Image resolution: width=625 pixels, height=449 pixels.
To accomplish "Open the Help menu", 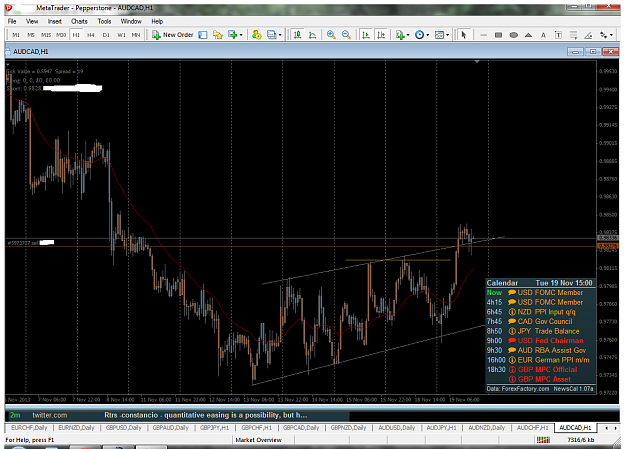I will pos(157,22).
